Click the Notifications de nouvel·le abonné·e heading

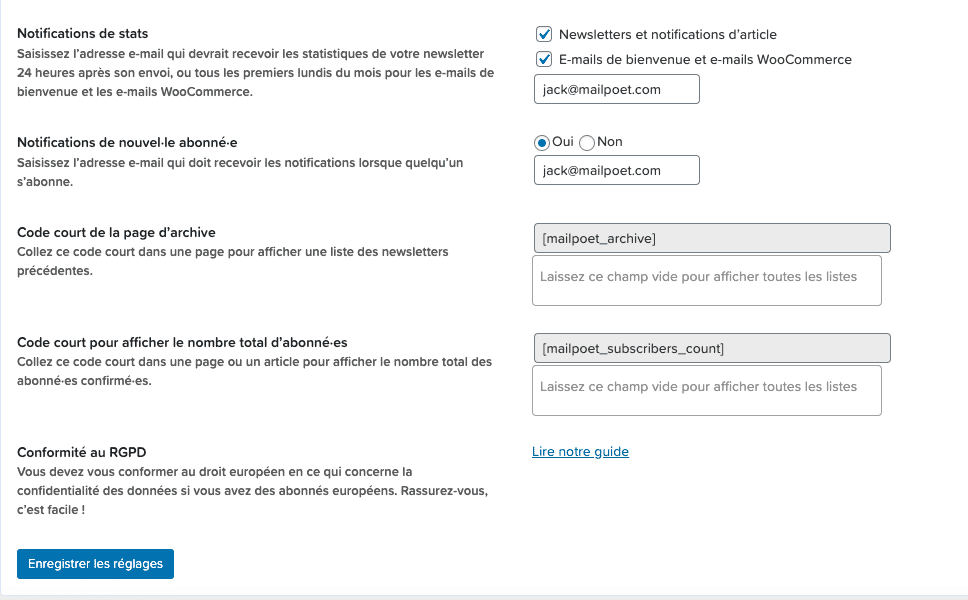click(127, 142)
